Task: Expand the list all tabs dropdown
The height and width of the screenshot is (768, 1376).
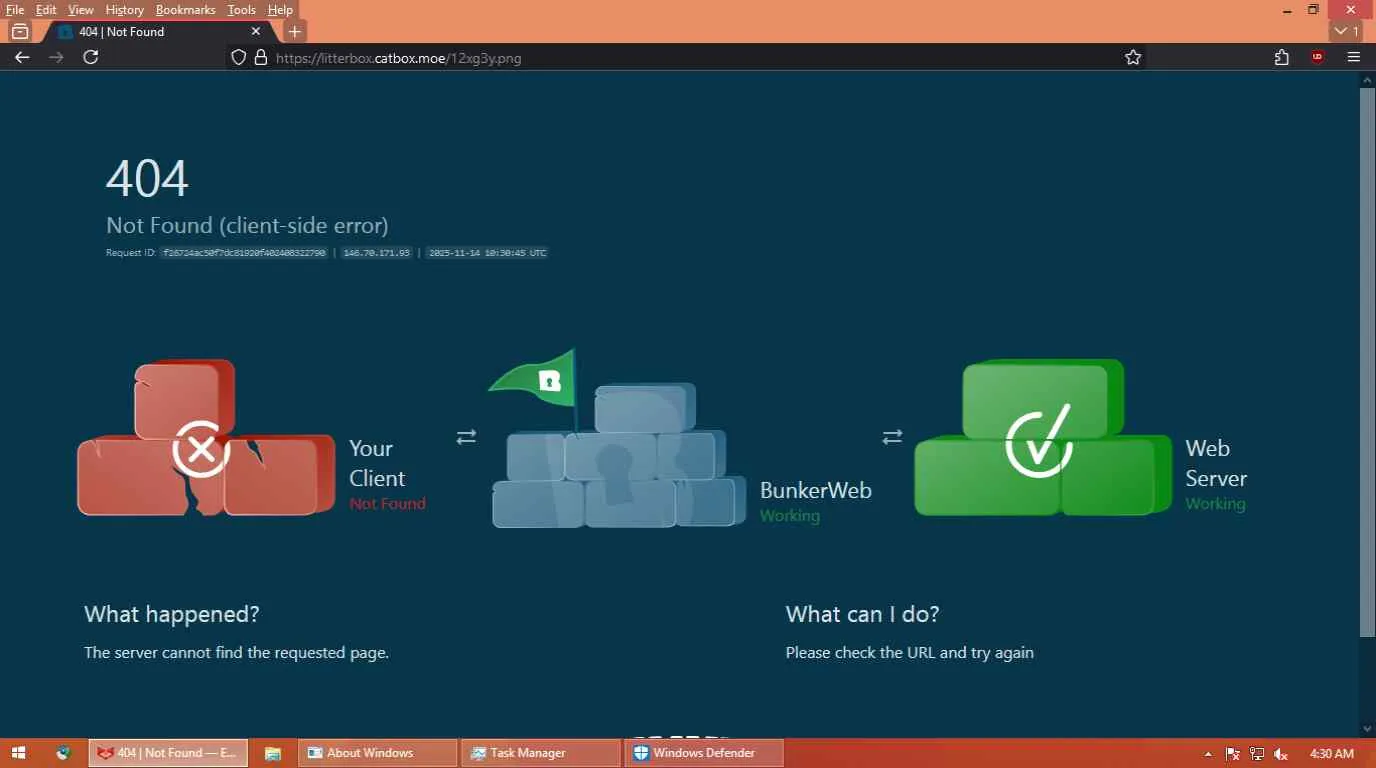Action: (x=1346, y=31)
